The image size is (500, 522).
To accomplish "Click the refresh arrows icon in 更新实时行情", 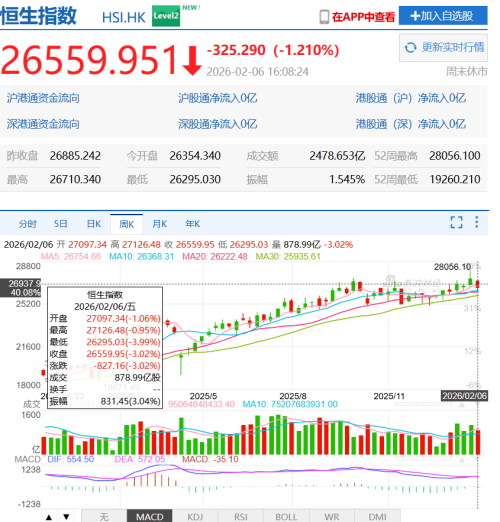I will coord(410,47).
